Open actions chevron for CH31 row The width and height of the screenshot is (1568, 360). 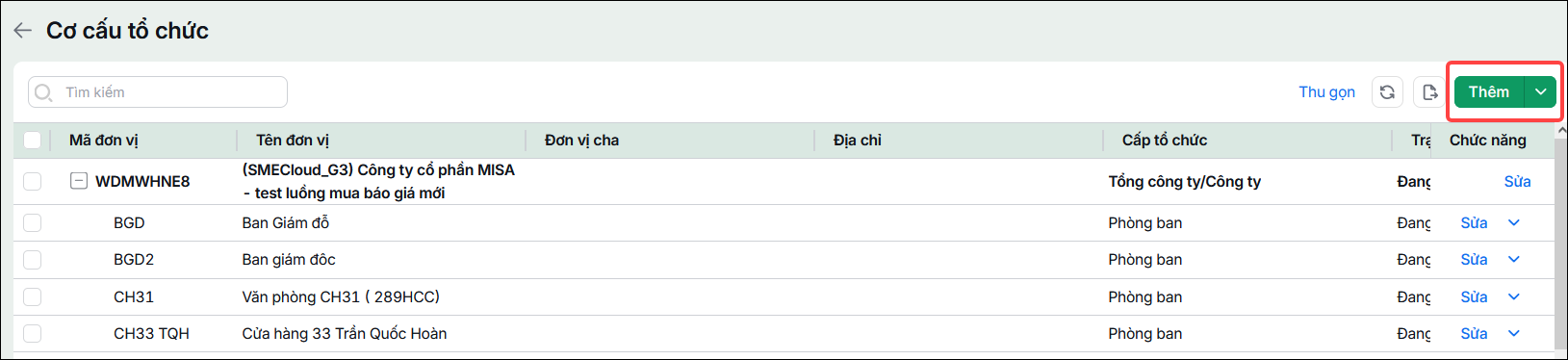pyautogui.click(x=1514, y=297)
